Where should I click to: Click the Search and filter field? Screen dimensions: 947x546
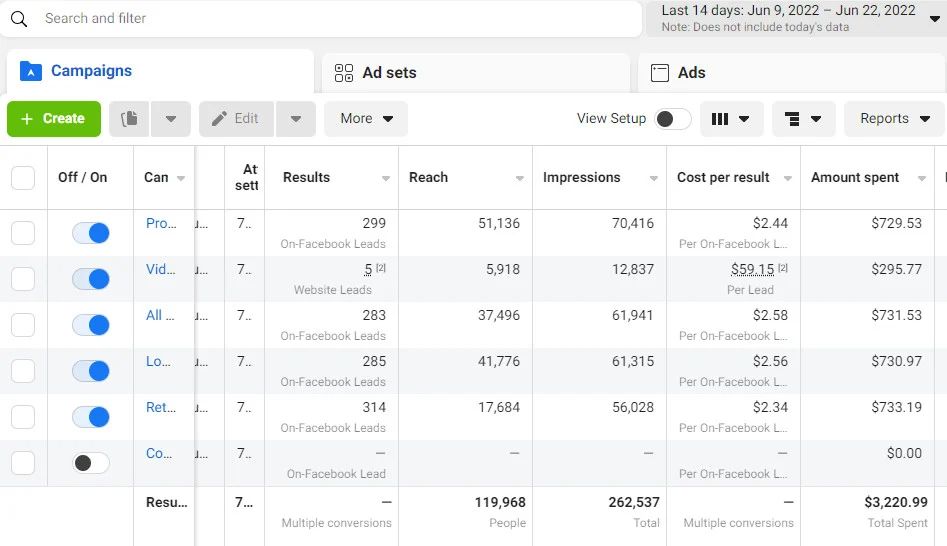pyautogui.click(x=330, y=19)
